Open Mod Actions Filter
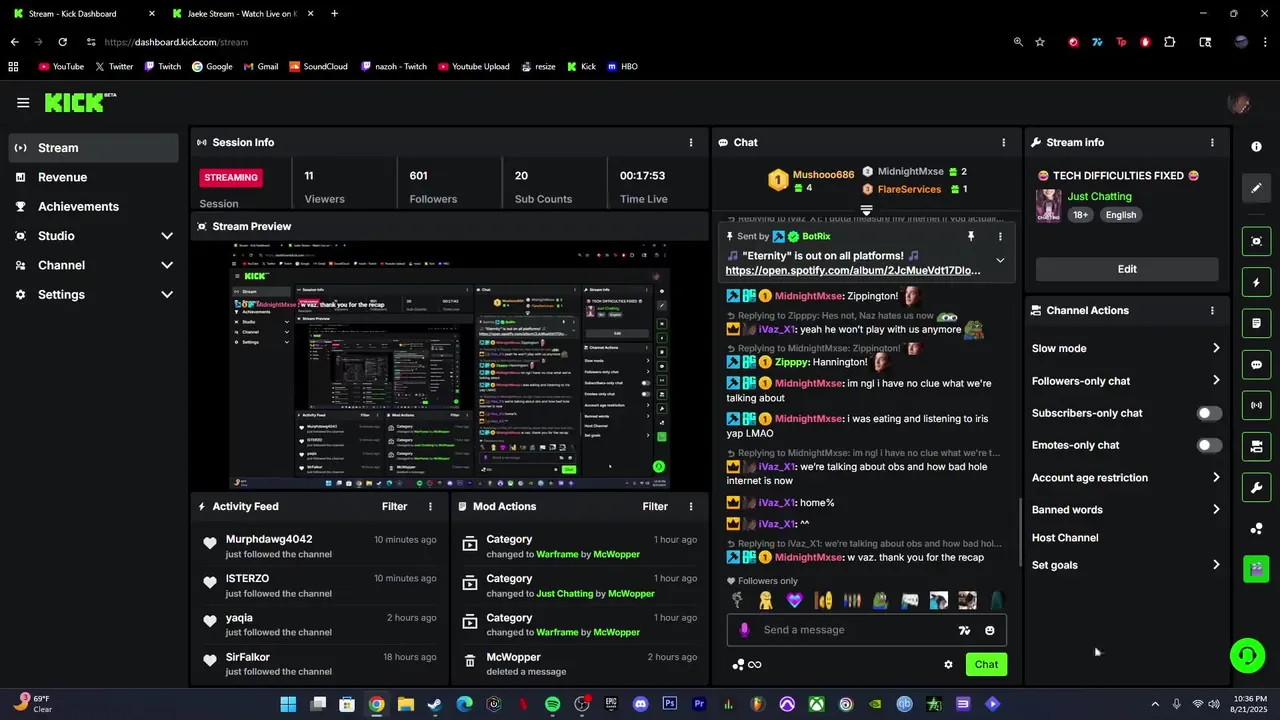The width and height of the screenshot is (1280, 720). [x=655, y=506]
